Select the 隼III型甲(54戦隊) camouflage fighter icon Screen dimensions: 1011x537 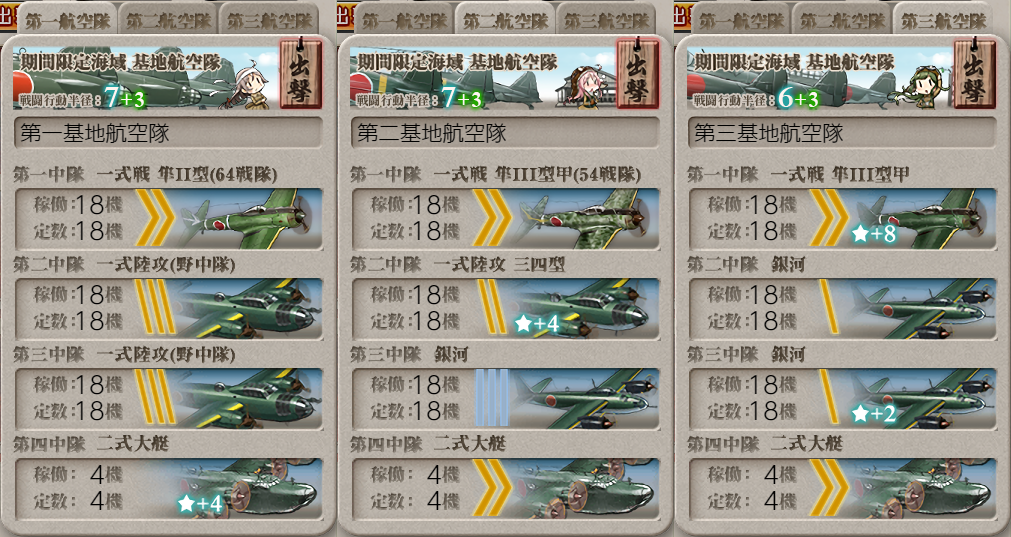[585, 219]
